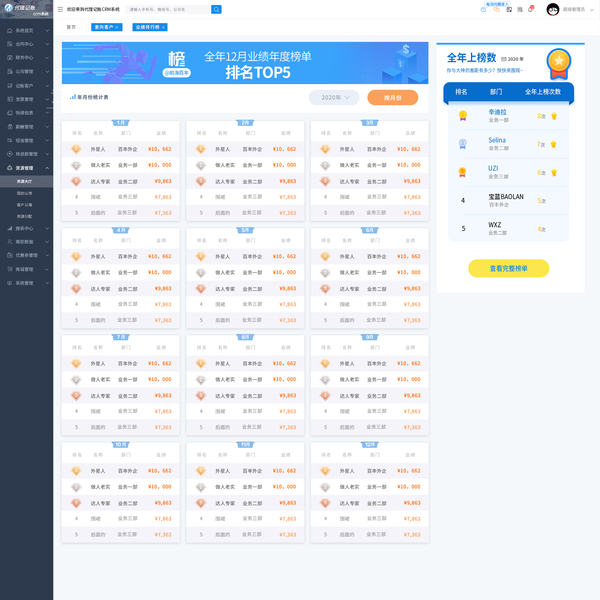The height and width of the screenshot is (600, 600).
Task: Click the 公司管理 sidebar icon
Action: click(10, 72)
